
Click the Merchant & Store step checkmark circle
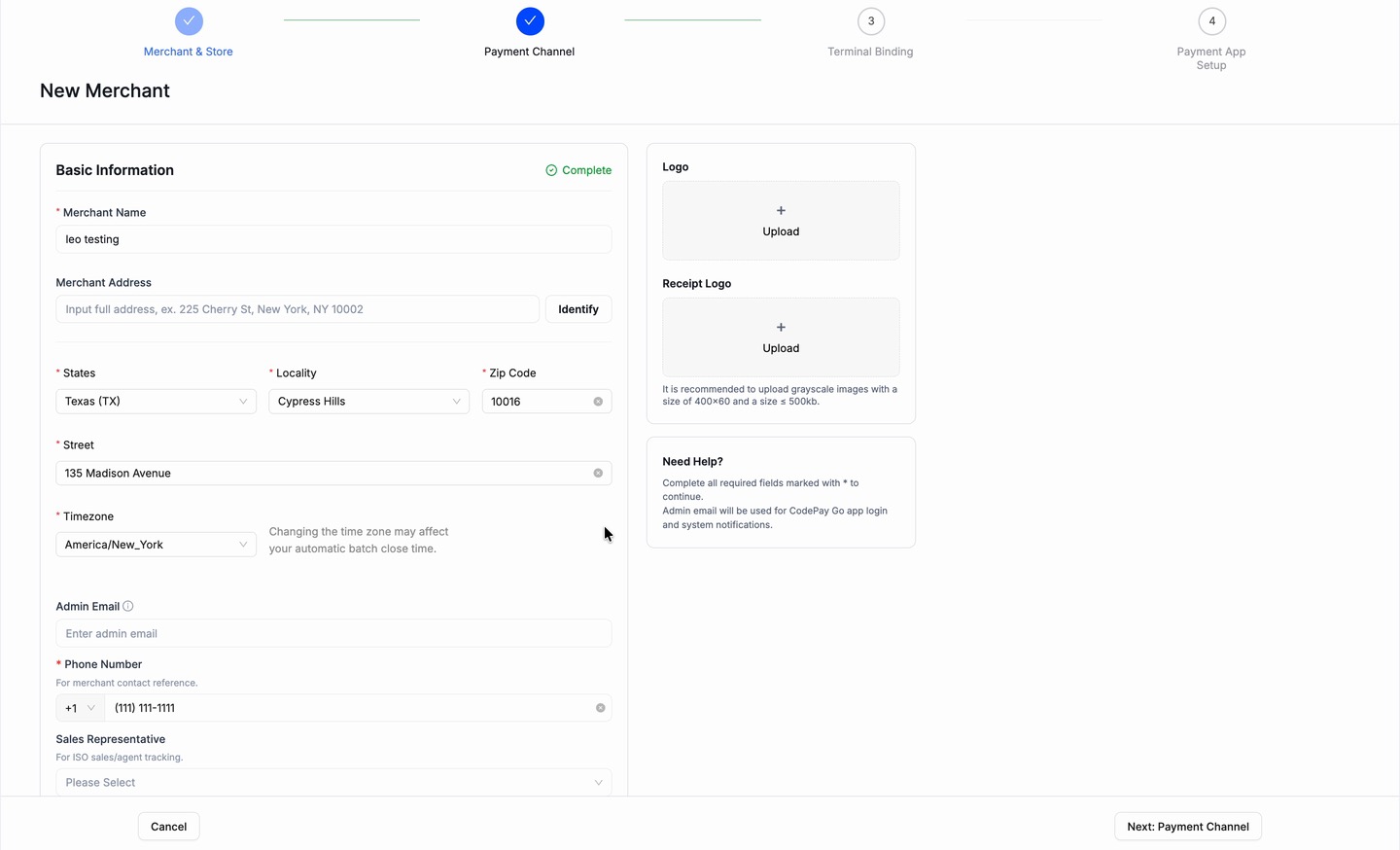(x=189, y=20)
